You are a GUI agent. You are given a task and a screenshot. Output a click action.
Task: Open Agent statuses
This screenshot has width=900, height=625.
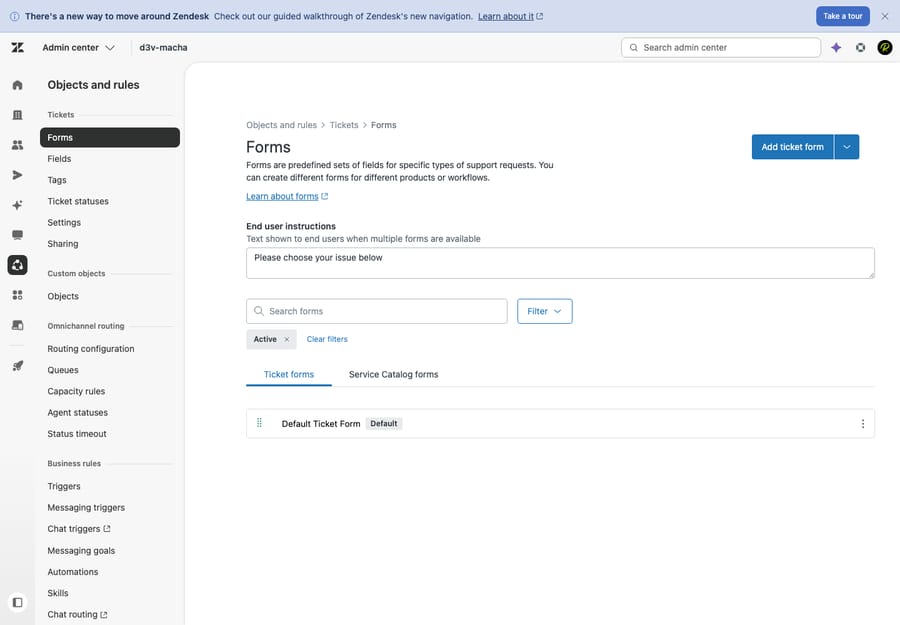coord(77,413)
